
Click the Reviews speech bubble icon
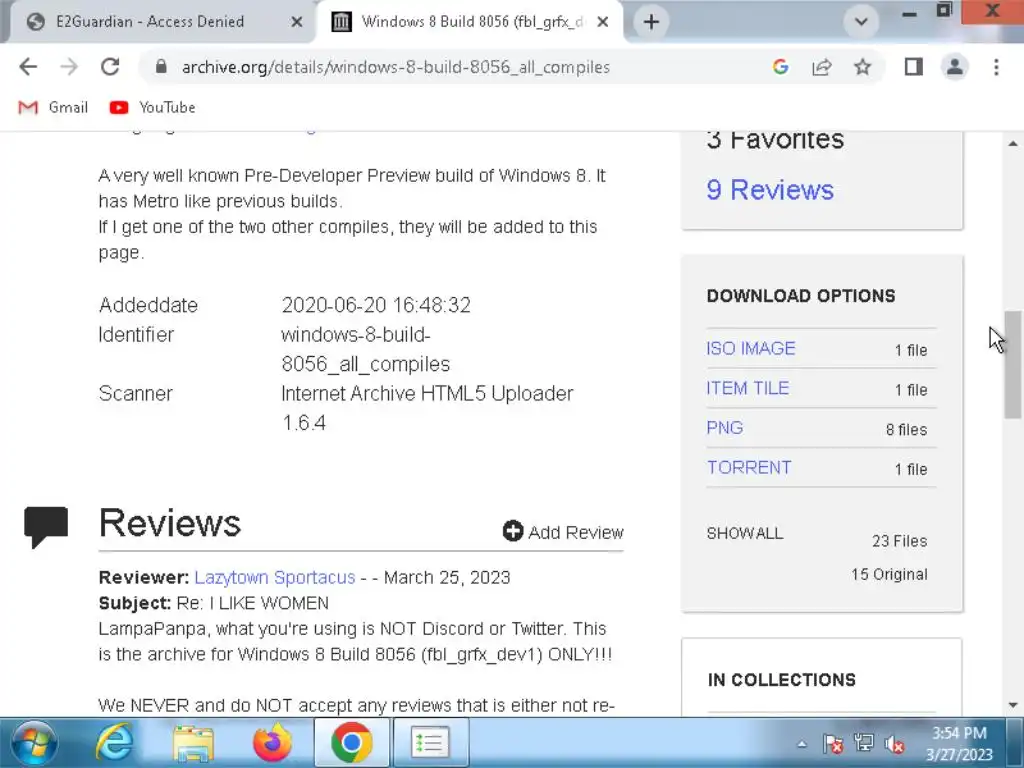(x=46, y=526)
